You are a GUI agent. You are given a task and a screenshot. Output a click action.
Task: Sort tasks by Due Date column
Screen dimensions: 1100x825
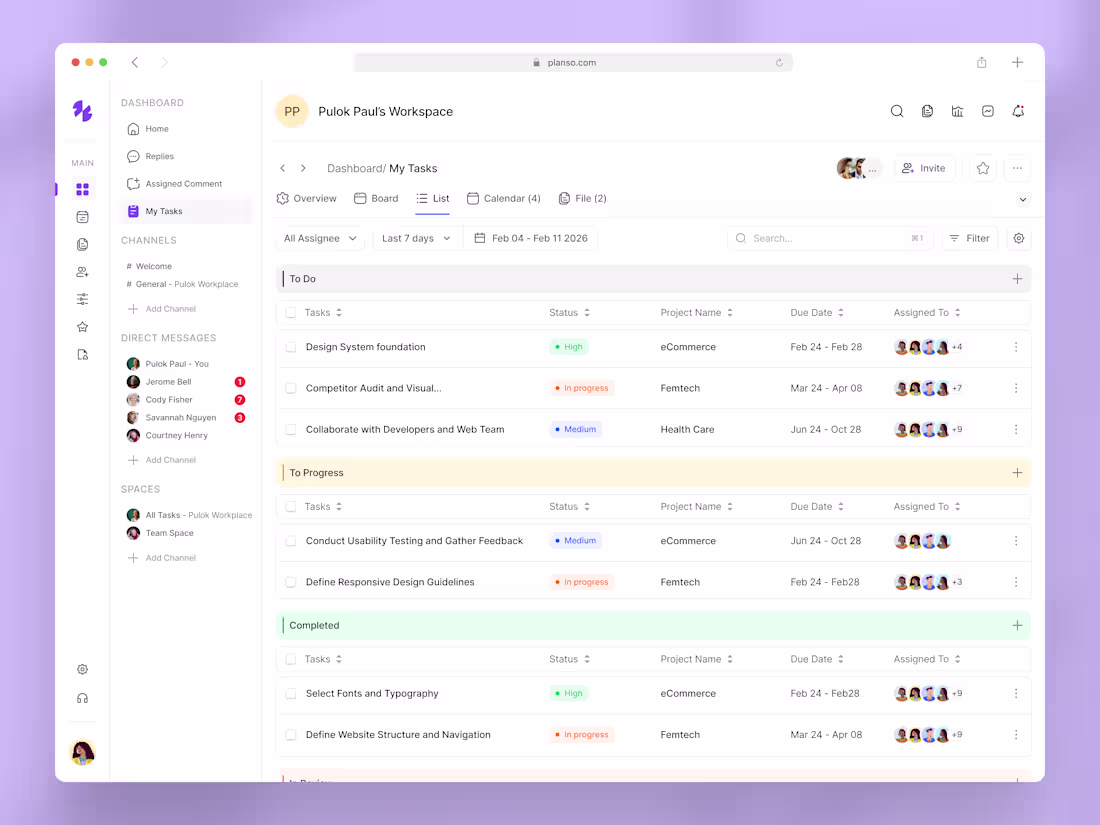[817, 312]
